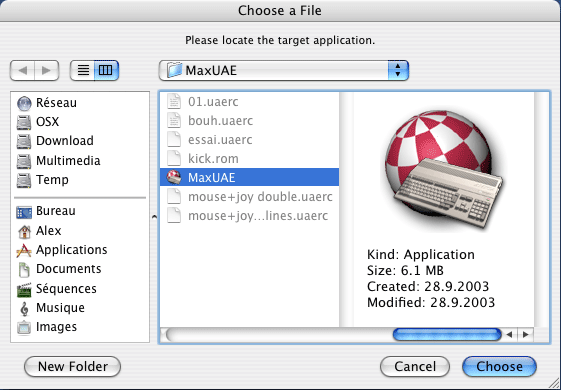
Task: Click the New Folder button
Action: click(x=73, y=366)
